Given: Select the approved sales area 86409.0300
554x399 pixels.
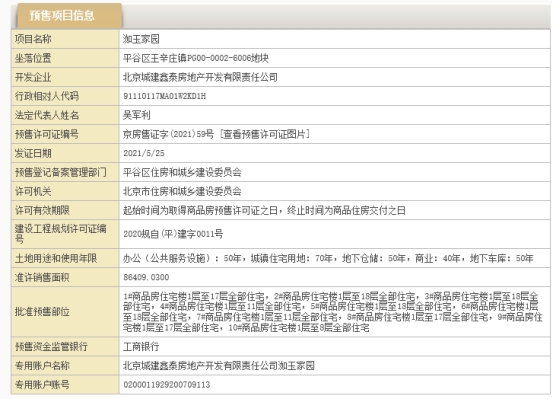Looking at the screenshot, I should pyautogui.click(x=146, y=277).
